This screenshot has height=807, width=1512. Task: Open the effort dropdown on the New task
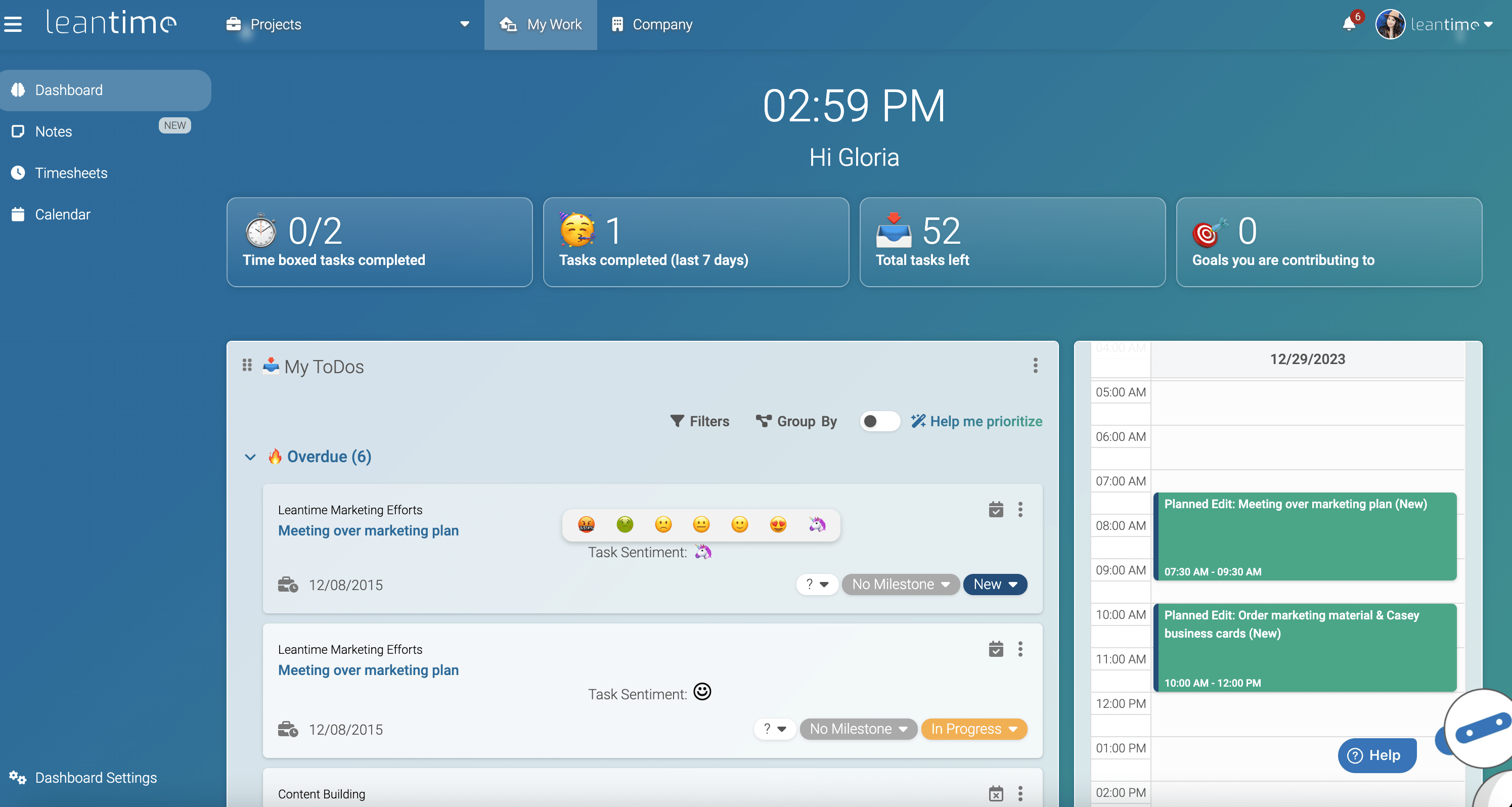point(817,585)
